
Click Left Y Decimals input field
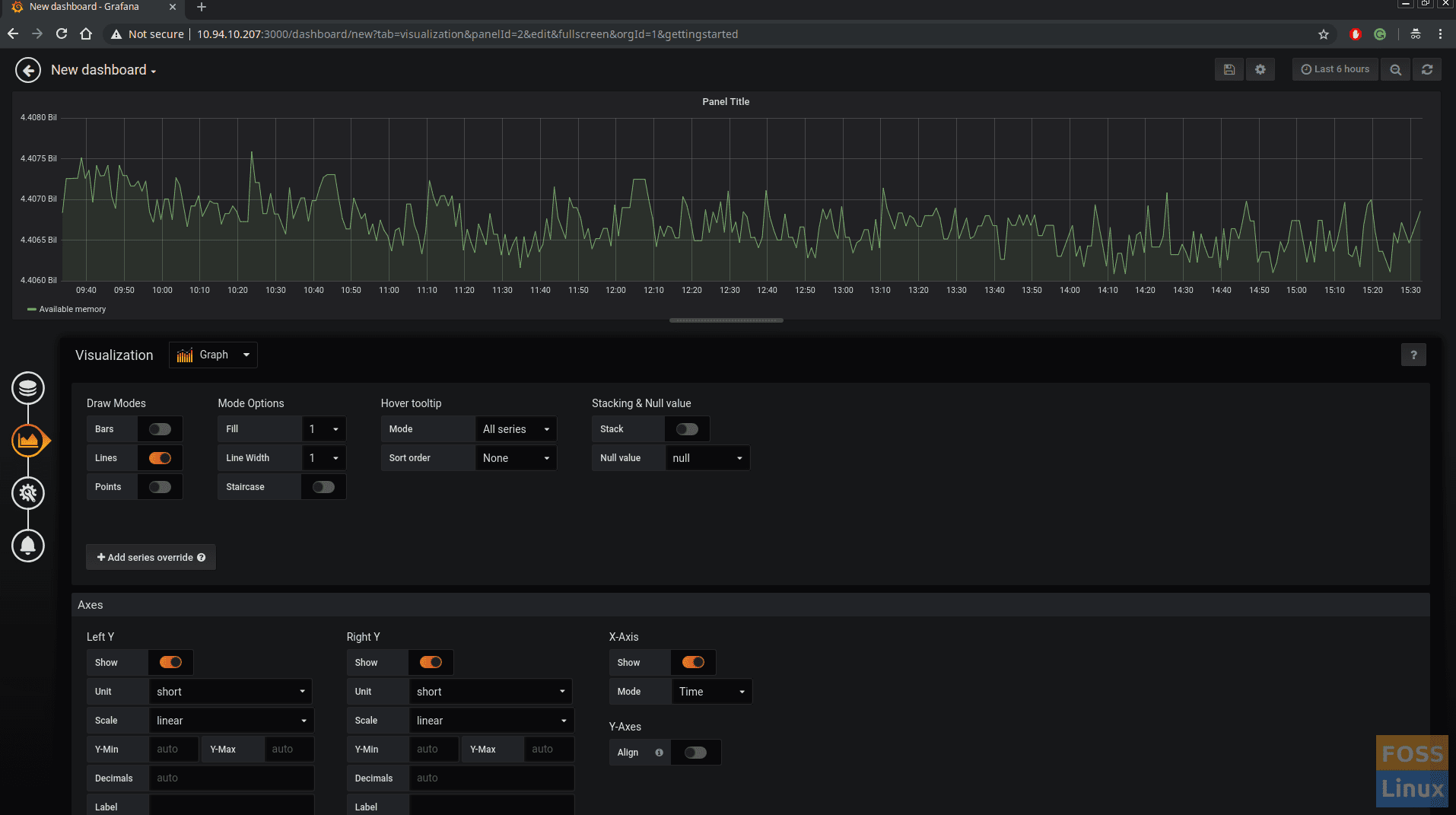pyautogui.click(x=231, y=778)
